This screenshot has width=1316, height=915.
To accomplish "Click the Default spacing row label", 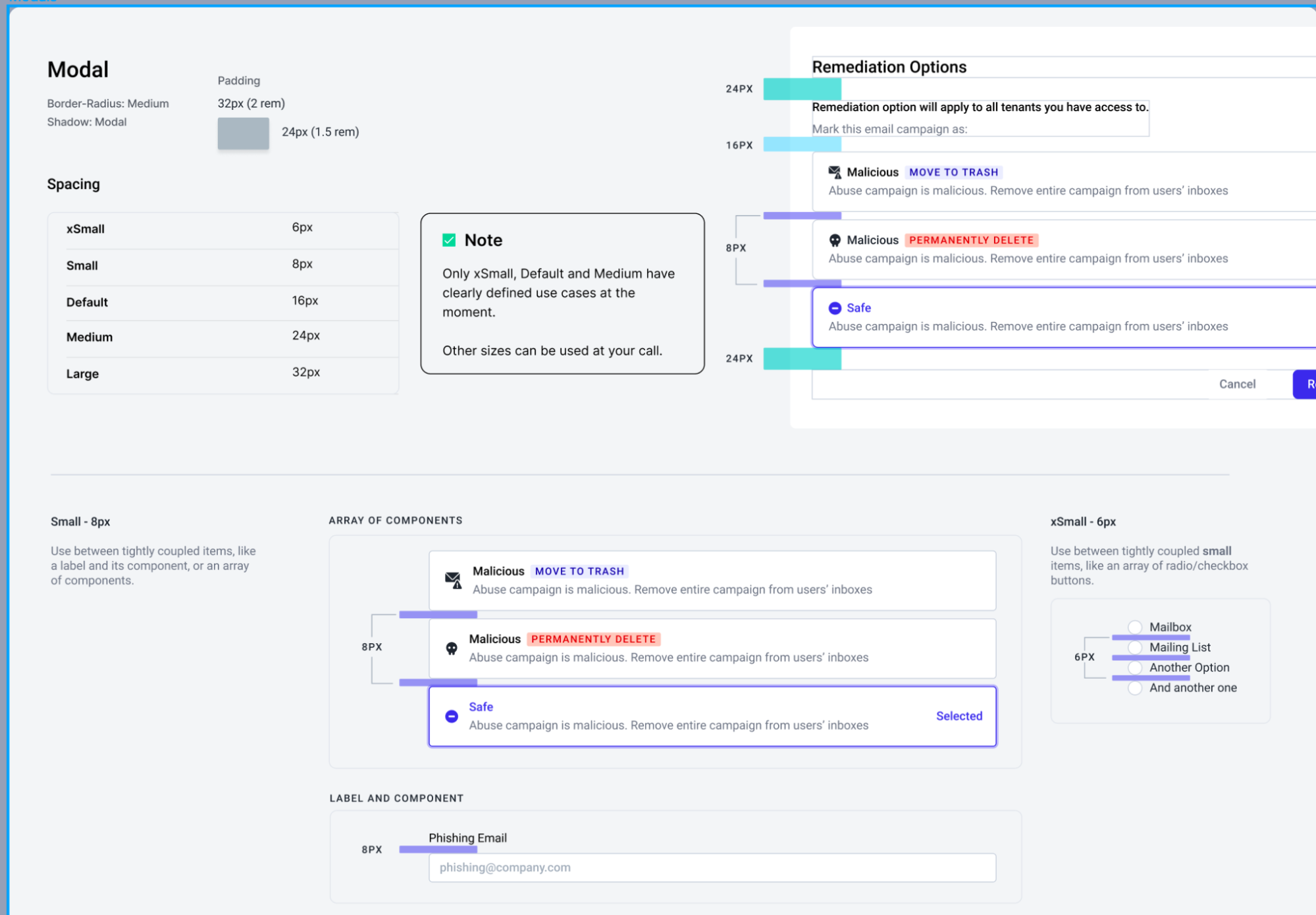I will 87,302.
